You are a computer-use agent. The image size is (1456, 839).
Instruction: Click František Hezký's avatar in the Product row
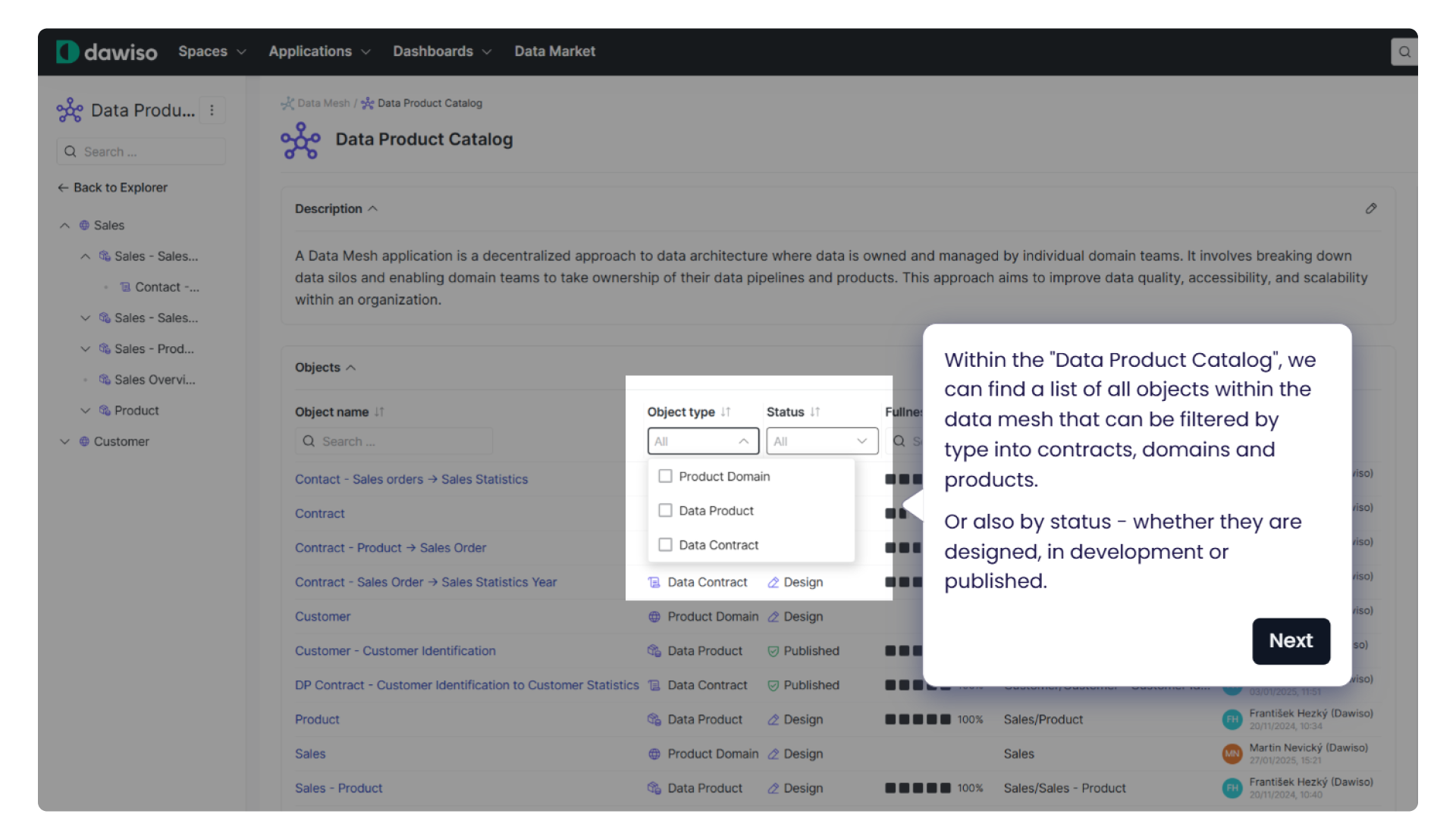(x=1231, y=719)
